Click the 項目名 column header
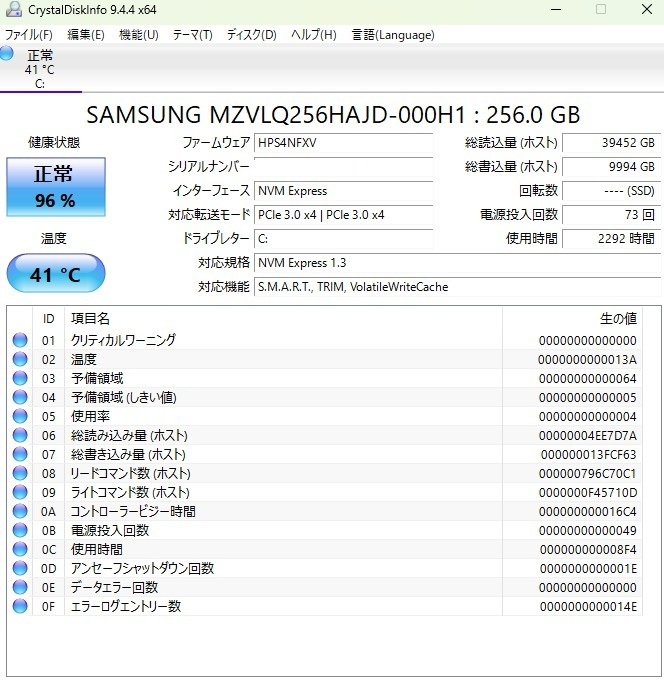The height and width of the screenshot is (682, 664). pos(284,319)
